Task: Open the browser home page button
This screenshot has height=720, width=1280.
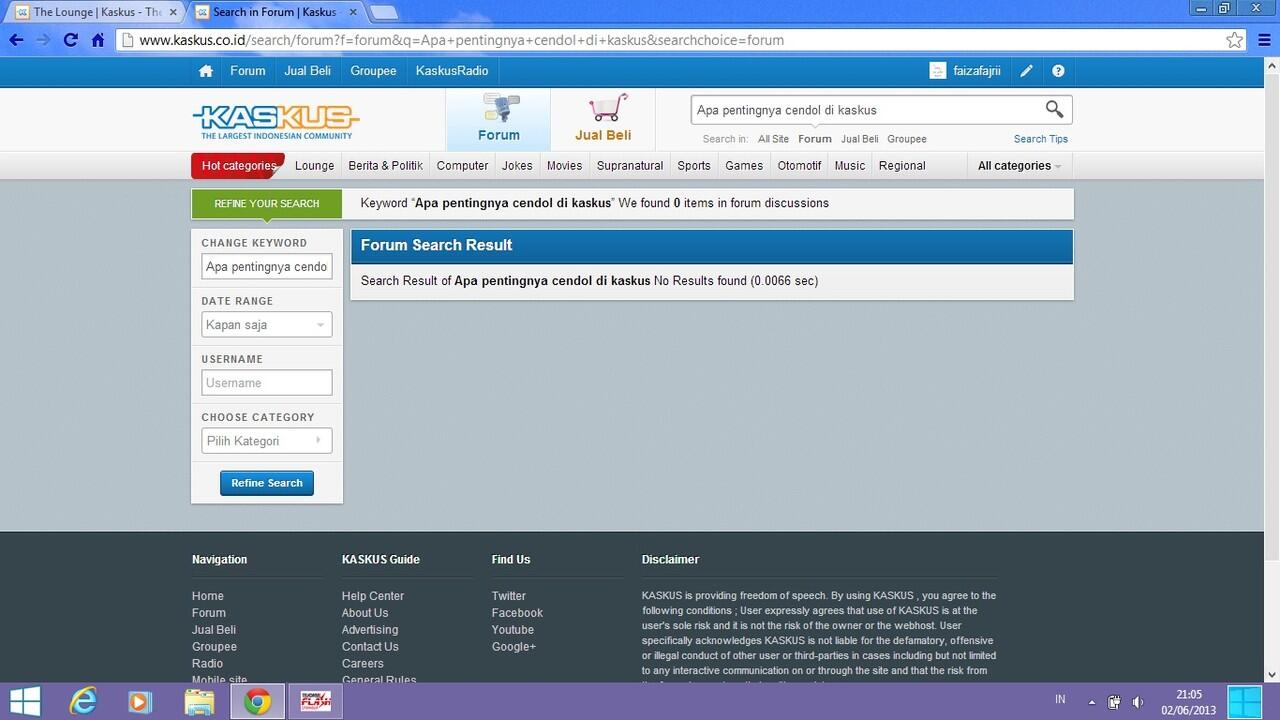Action: [x=97, y=40]
